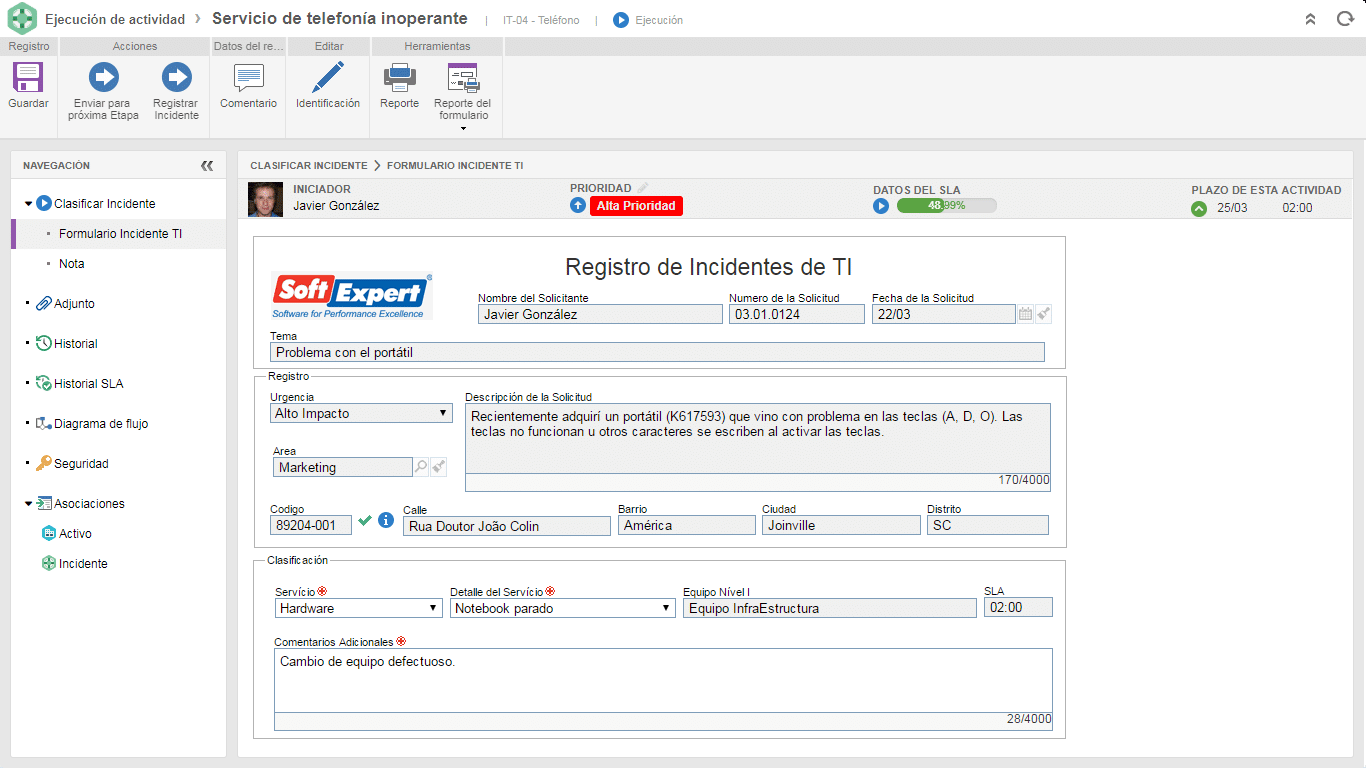Image resolution: width=1366 pixels, height=768 pixels.
Task: Click the Ejecución status play icon
Action: [x=621, y=20]
